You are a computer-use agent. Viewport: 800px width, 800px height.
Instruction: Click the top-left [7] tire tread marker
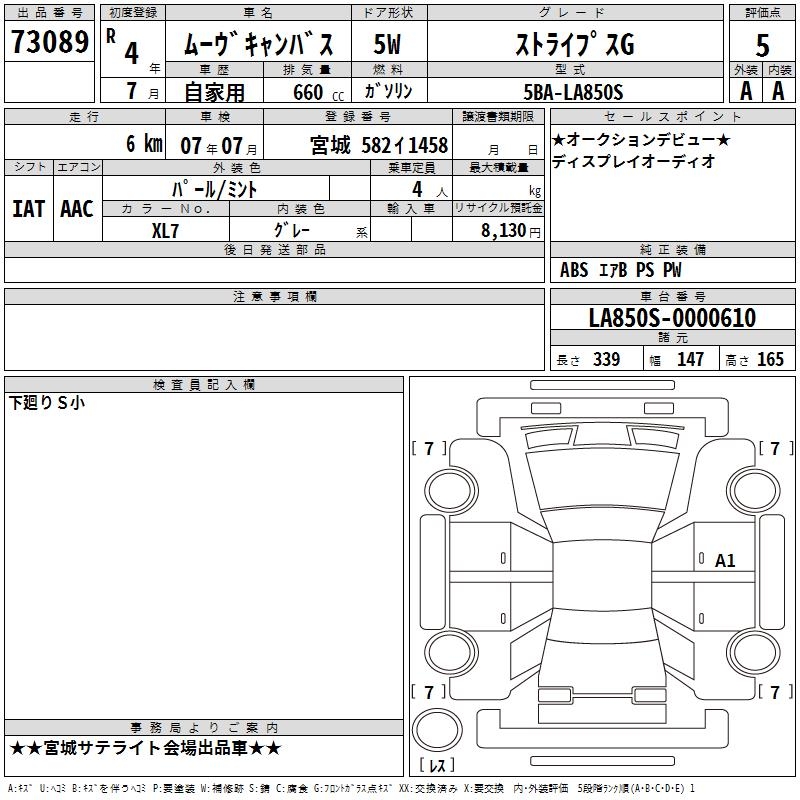(x=429, y=448)
